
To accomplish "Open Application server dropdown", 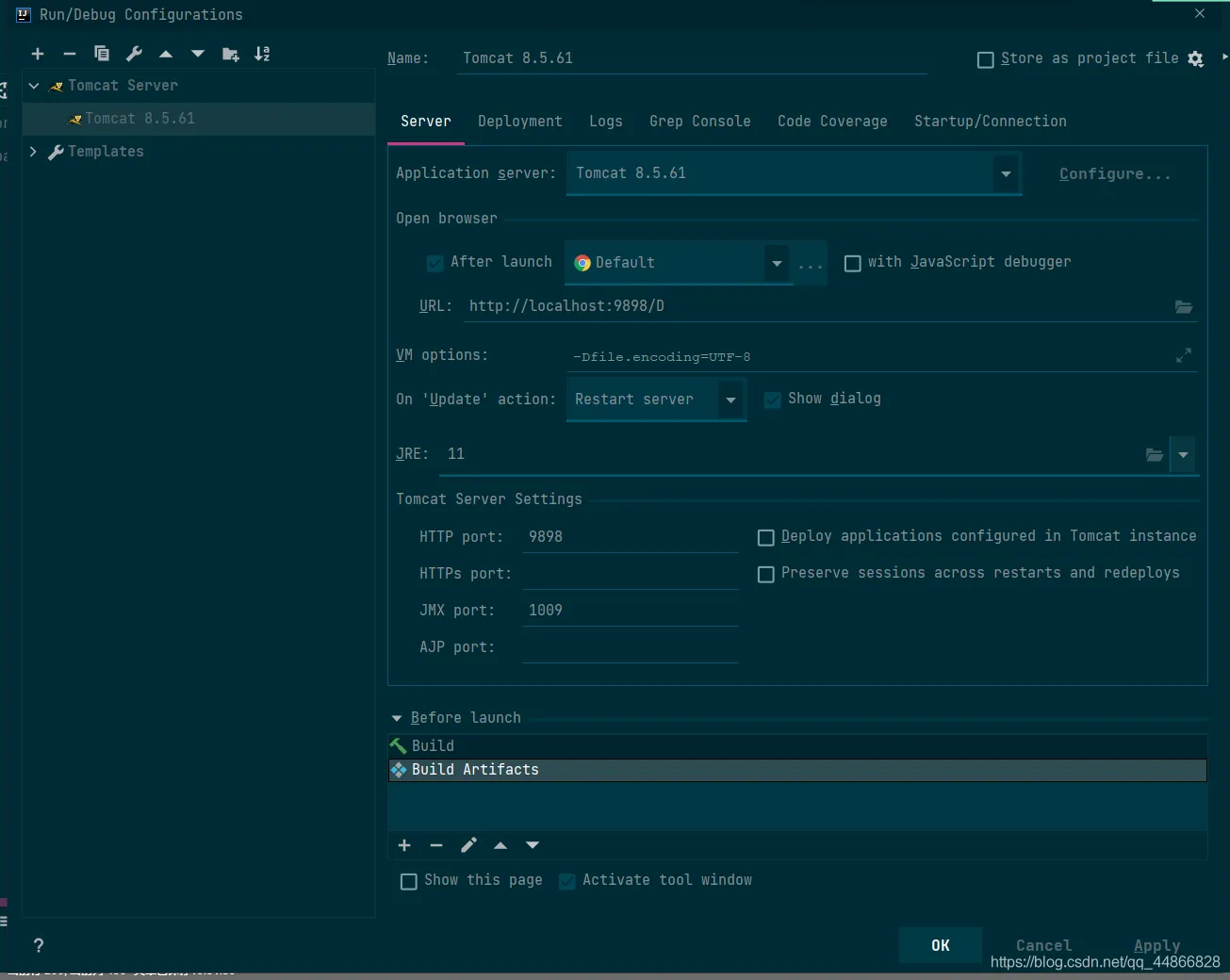I will (1006, 173).
